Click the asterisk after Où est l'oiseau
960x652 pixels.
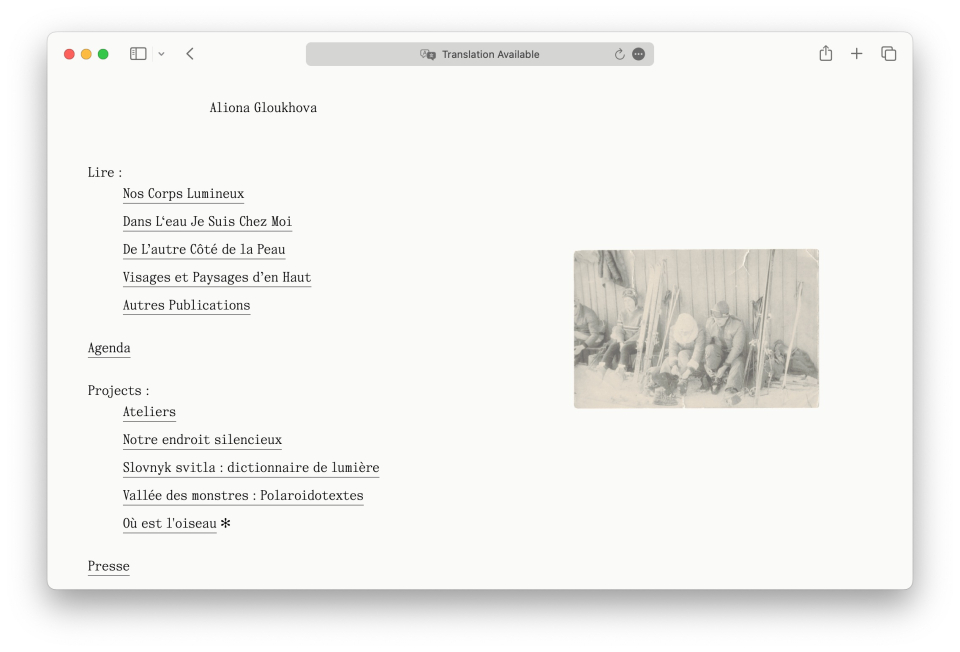coord(225,523)
